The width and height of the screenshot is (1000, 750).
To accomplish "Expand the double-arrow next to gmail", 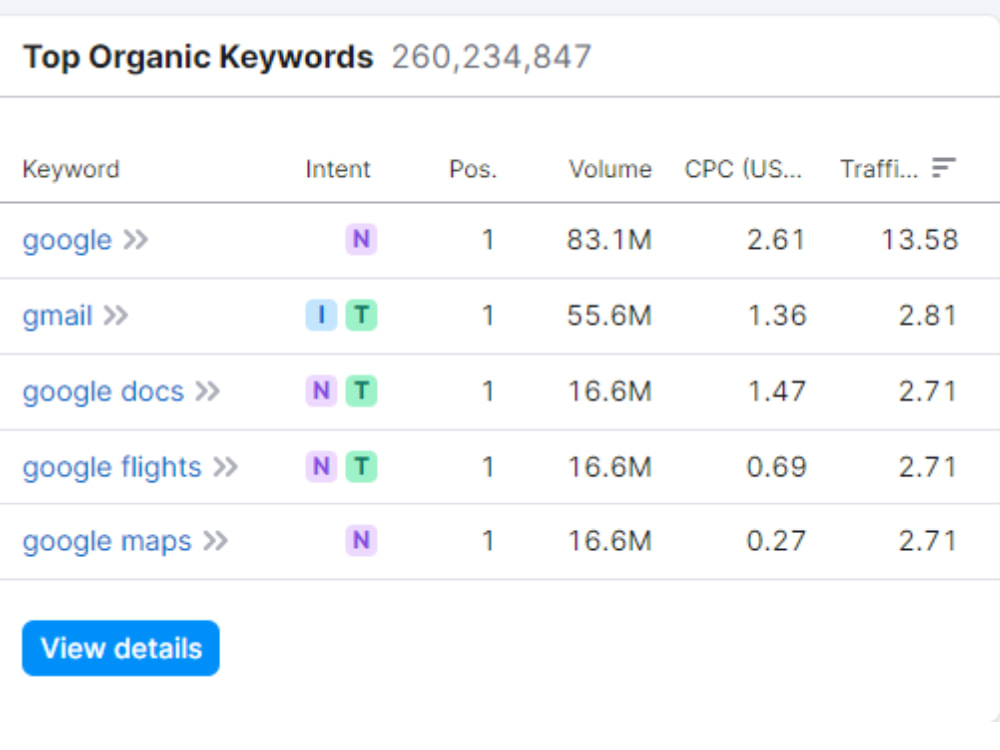I will click(116, 315).
